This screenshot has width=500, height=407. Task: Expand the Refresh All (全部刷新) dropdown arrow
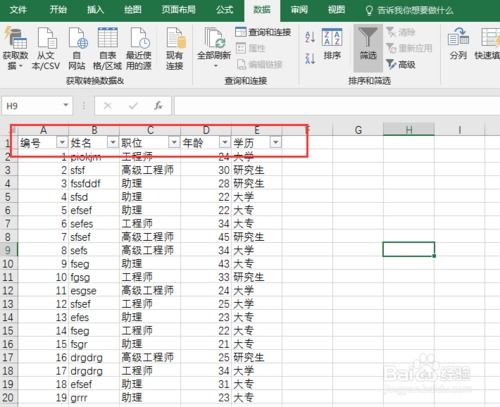click(x=216, y=66)
